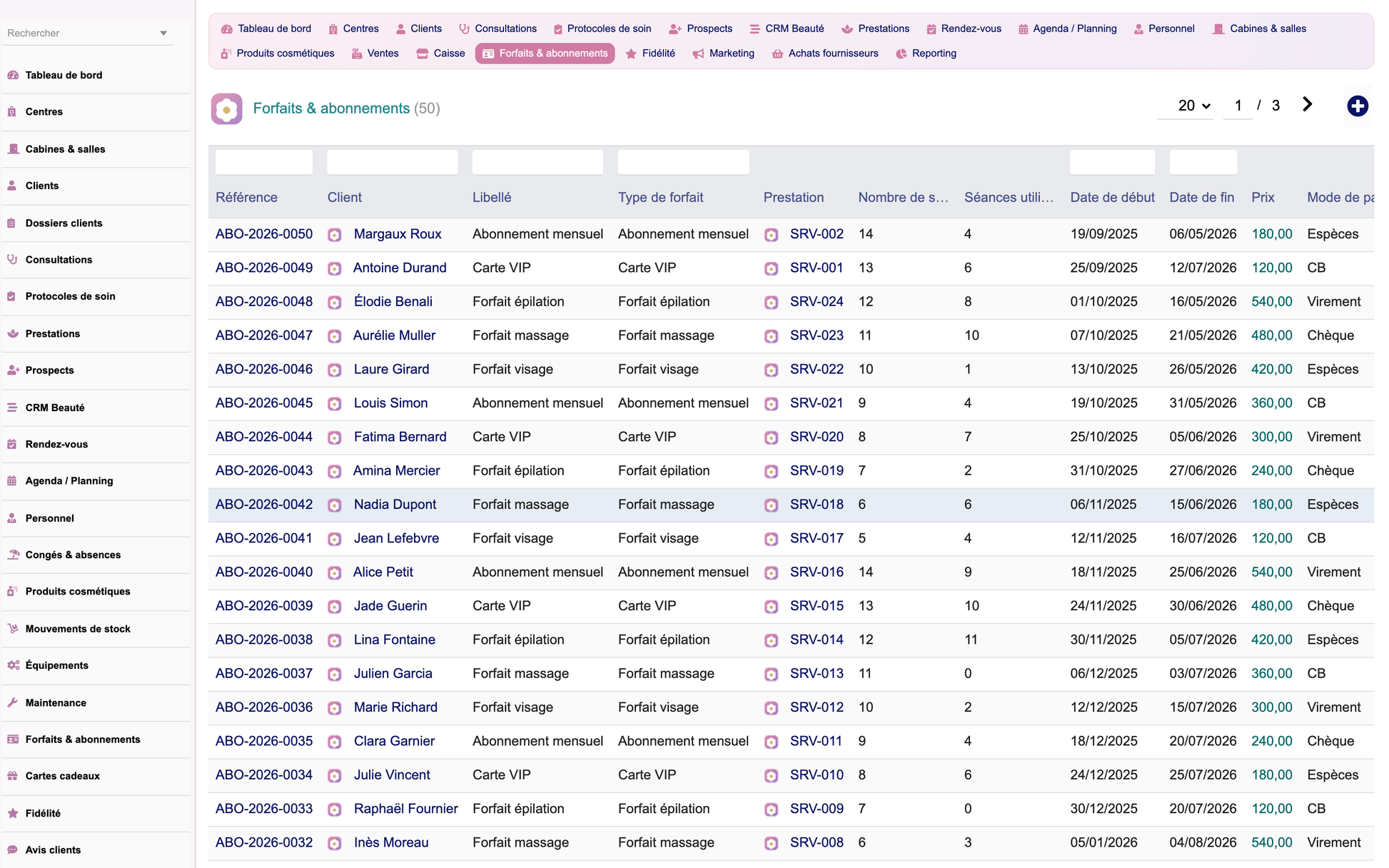
Task: Open reference ABO-2026-0036
Action: (x=264, y=707)
